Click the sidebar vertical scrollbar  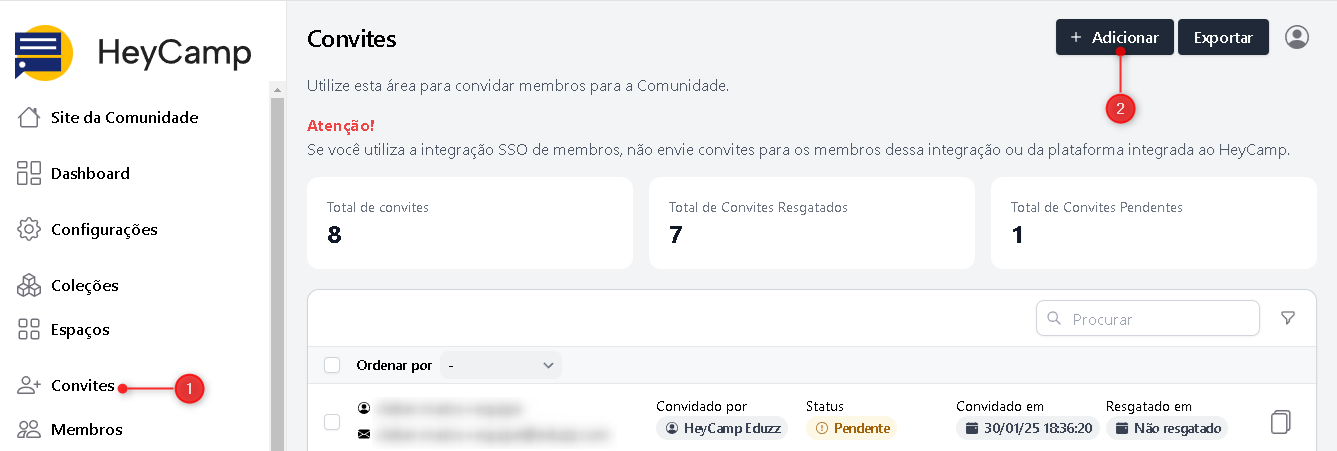(x=278, y=260)
